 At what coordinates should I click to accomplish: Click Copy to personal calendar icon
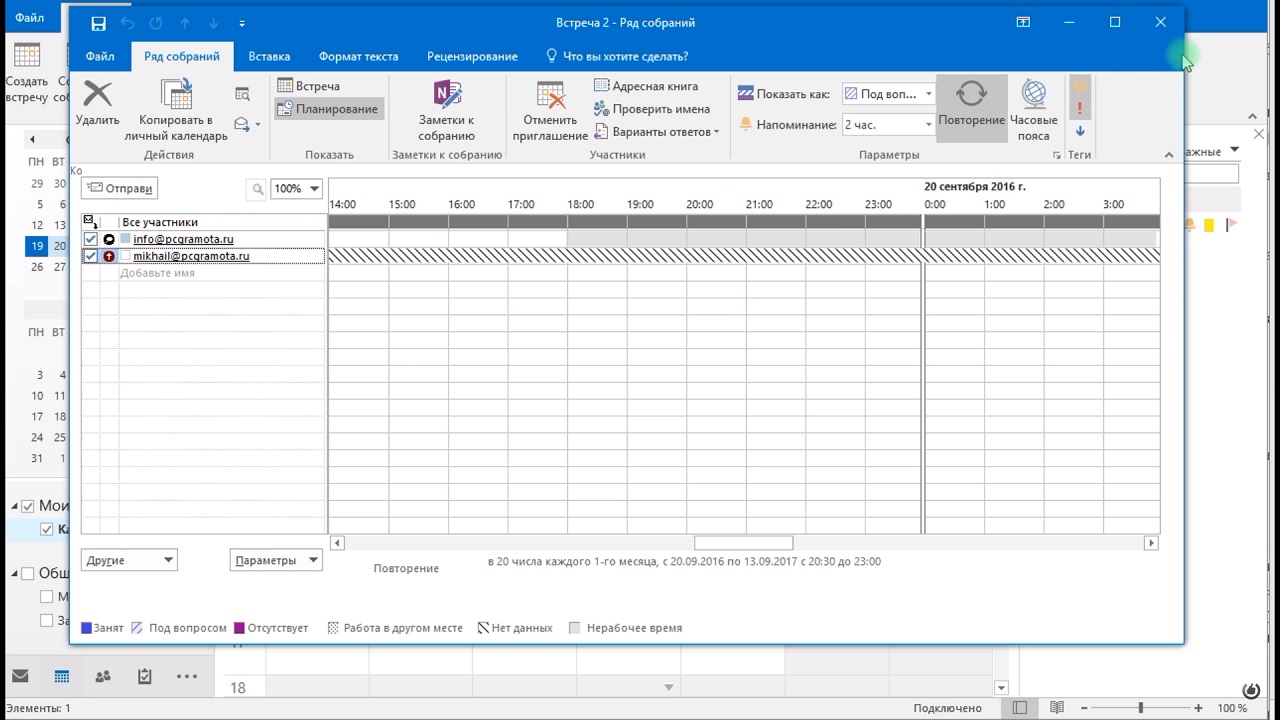click(176, 95)
